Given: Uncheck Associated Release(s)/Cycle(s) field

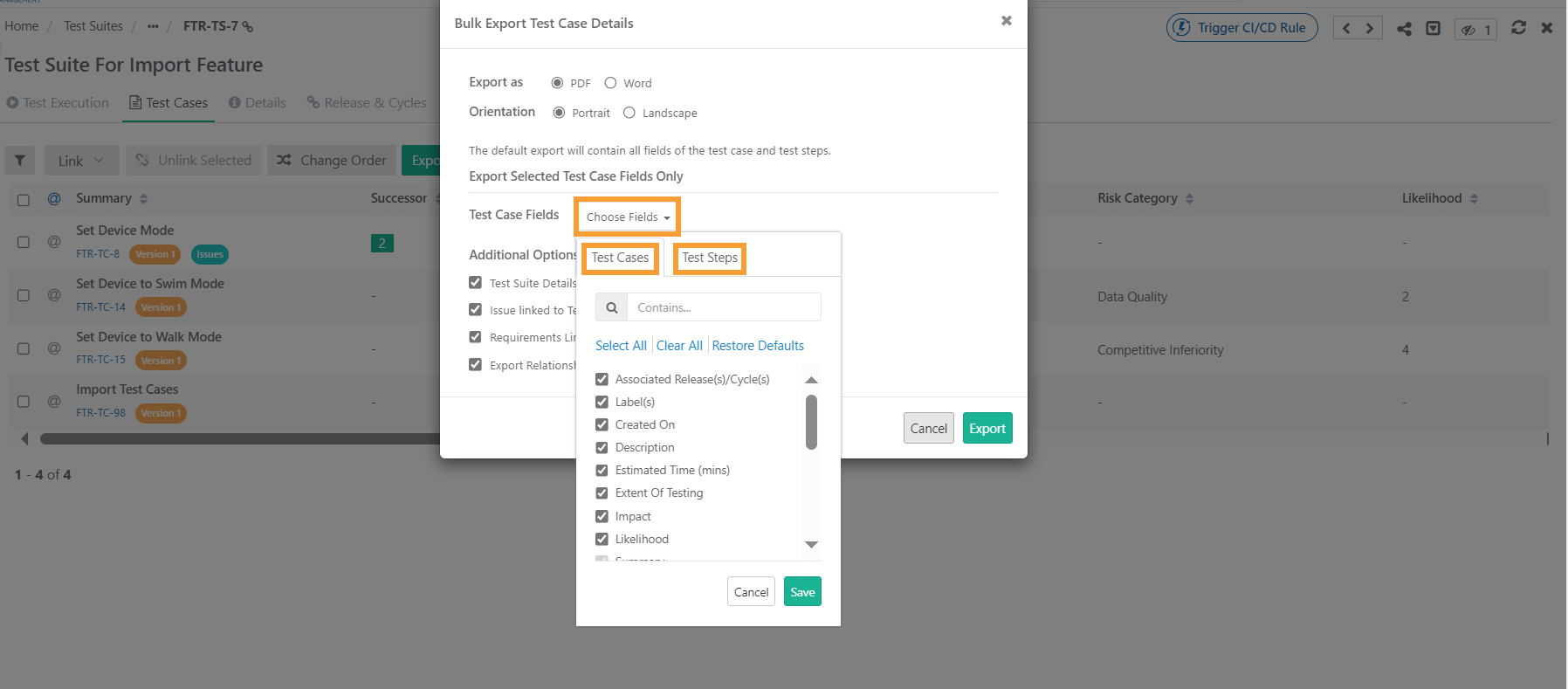Looking at the screenshot, I should click(602, 379).
